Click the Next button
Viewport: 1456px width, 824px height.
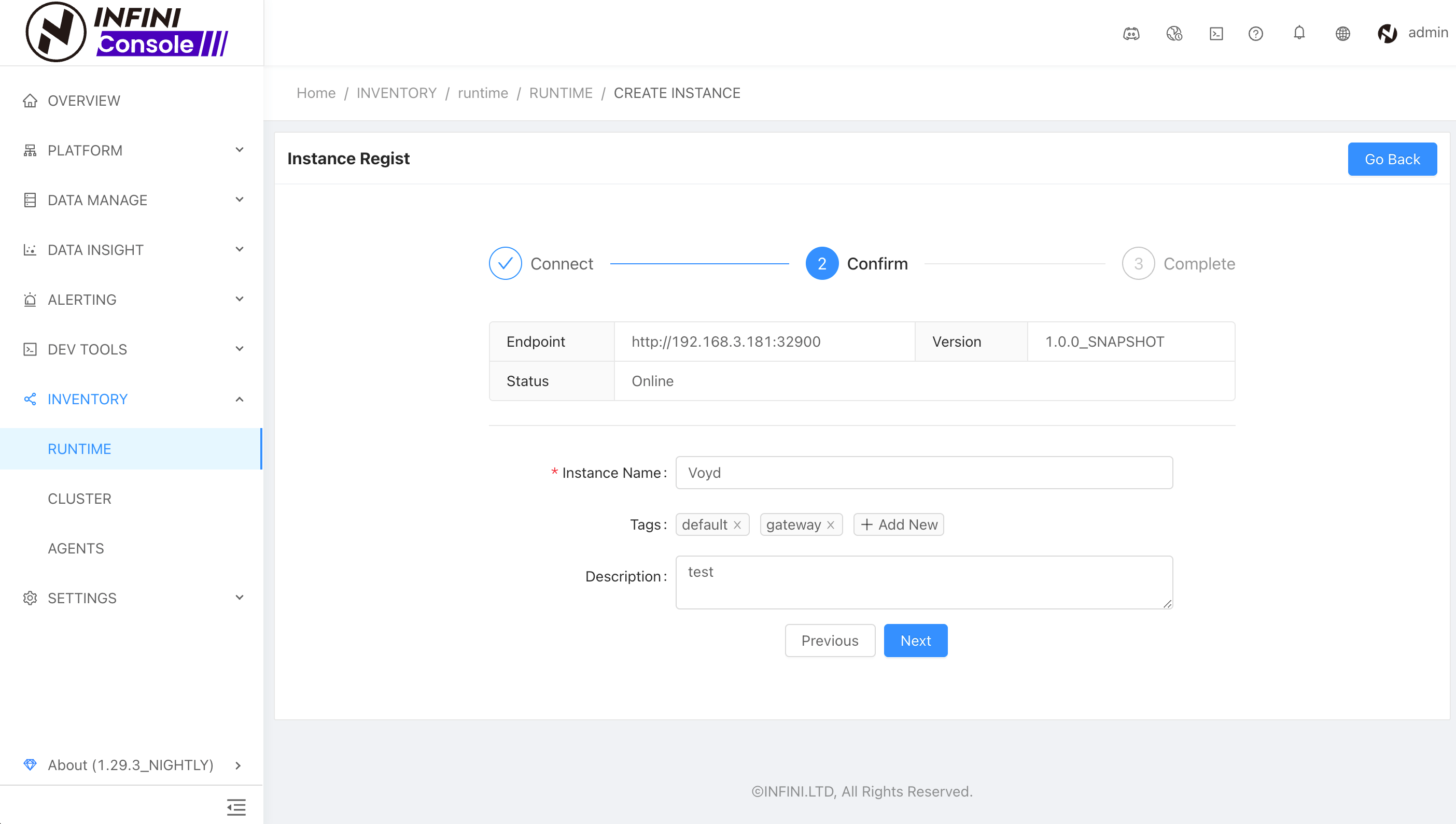coord(915,641)
